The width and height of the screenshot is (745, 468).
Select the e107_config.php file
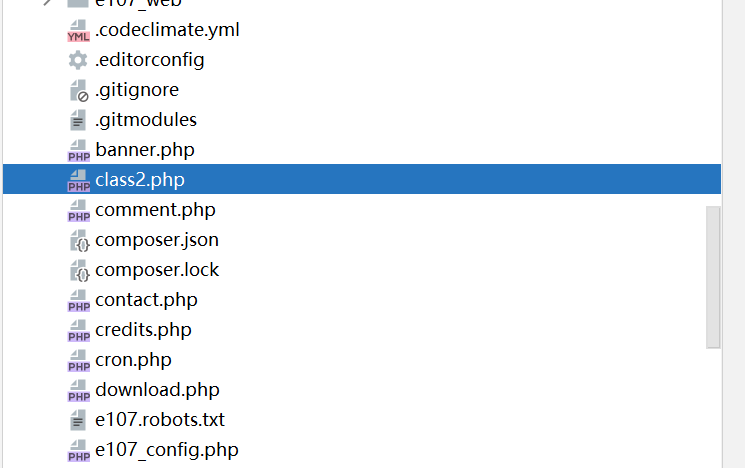coord(166,450)
